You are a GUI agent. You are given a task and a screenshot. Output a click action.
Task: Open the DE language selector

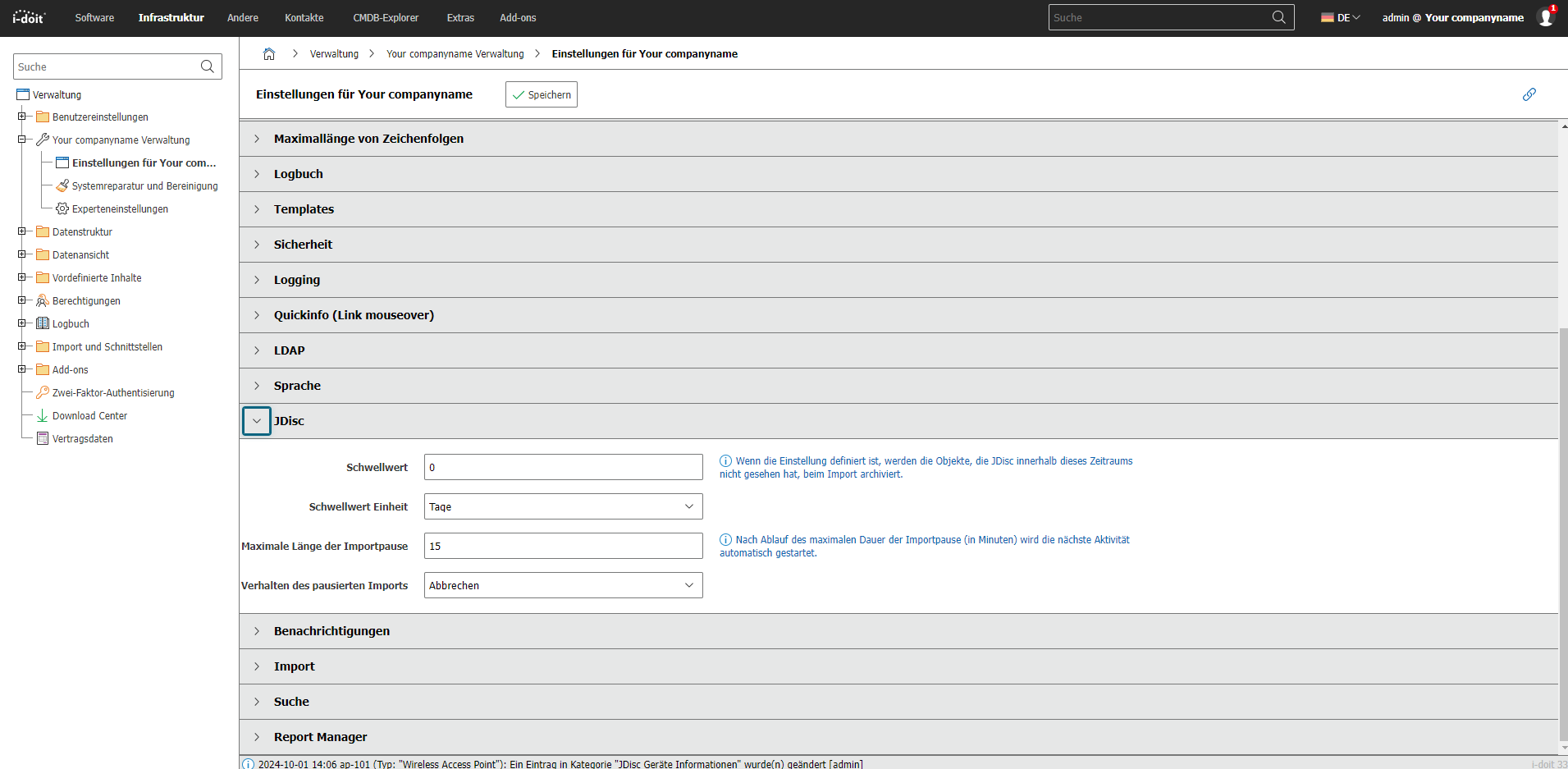[1341, 17]
